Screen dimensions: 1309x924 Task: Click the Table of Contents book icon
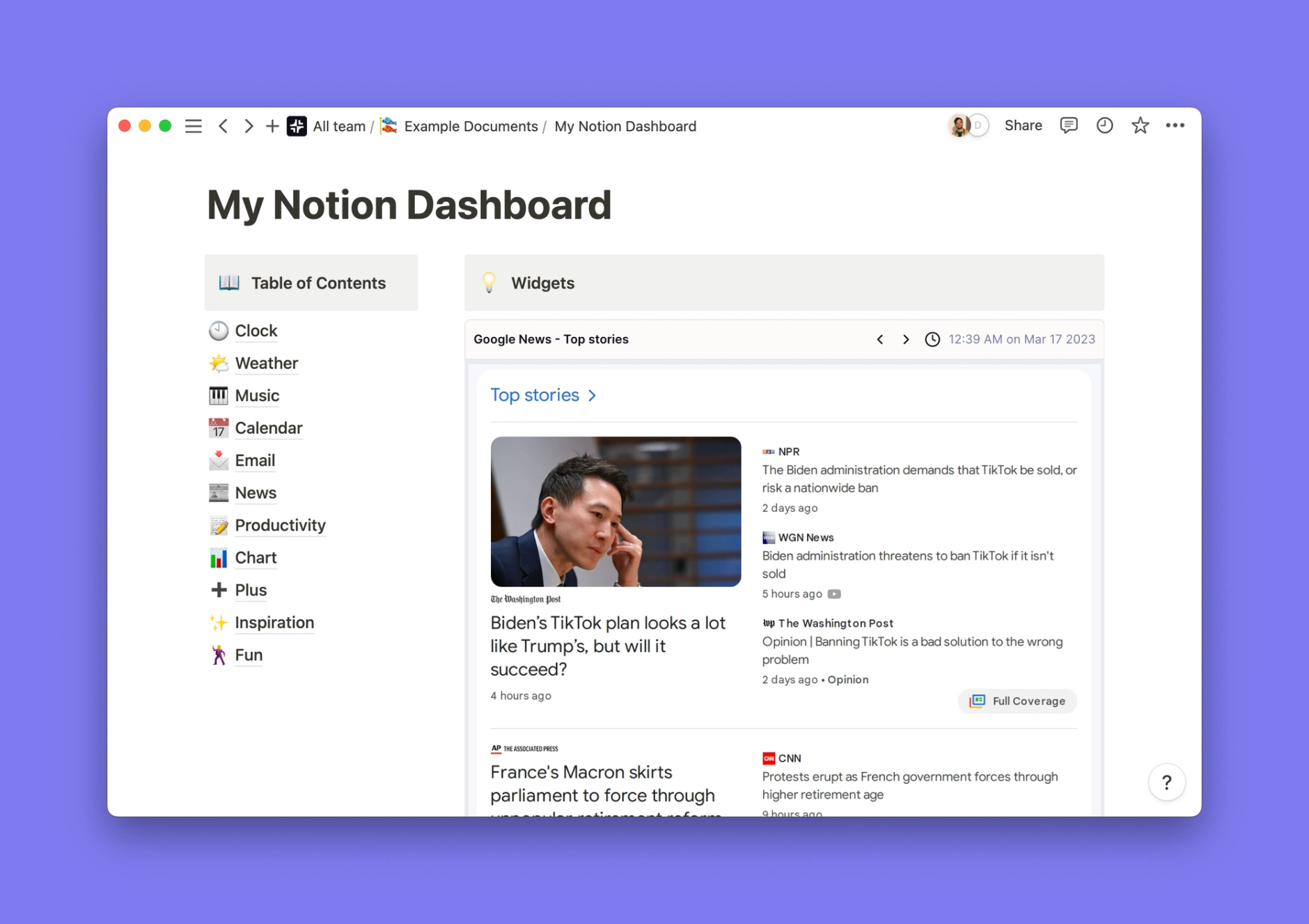229,283
